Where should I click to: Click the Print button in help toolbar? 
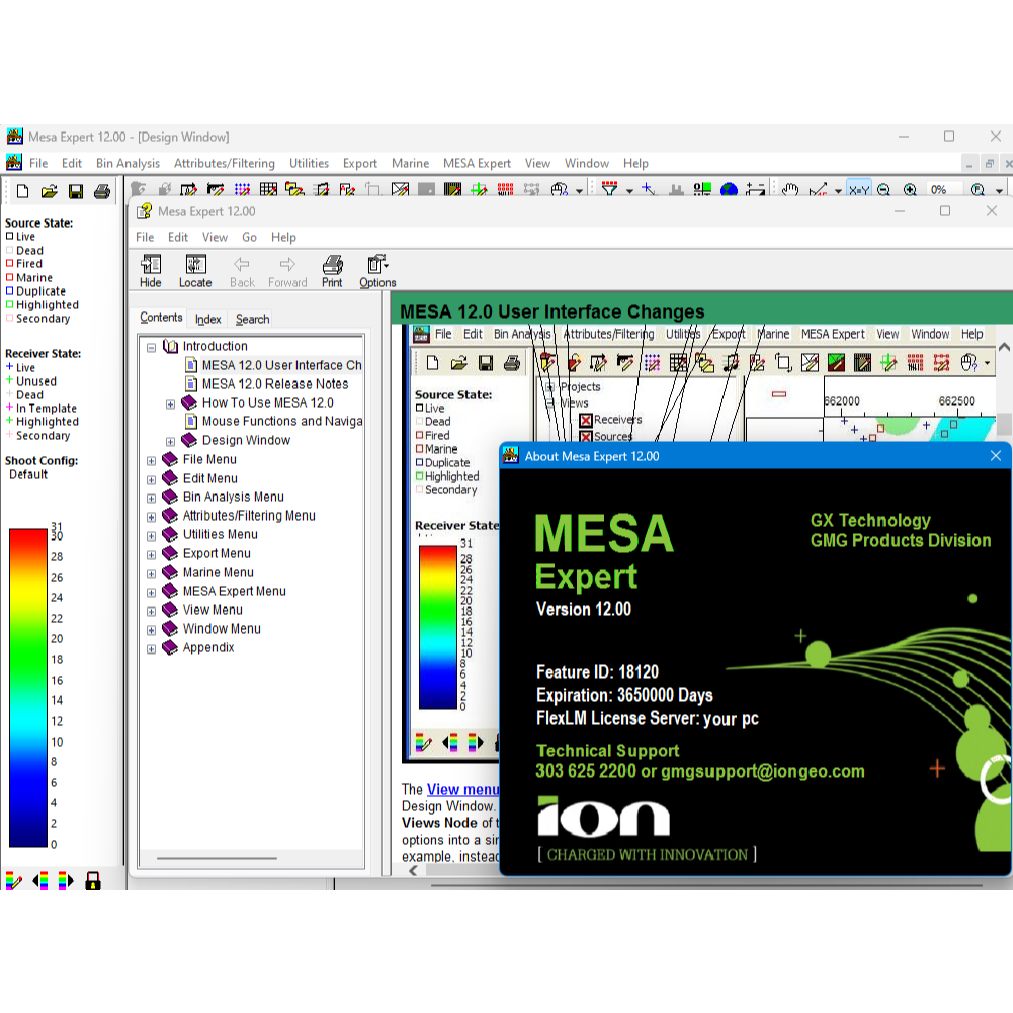pyautogui.click(x=332, y=271)
